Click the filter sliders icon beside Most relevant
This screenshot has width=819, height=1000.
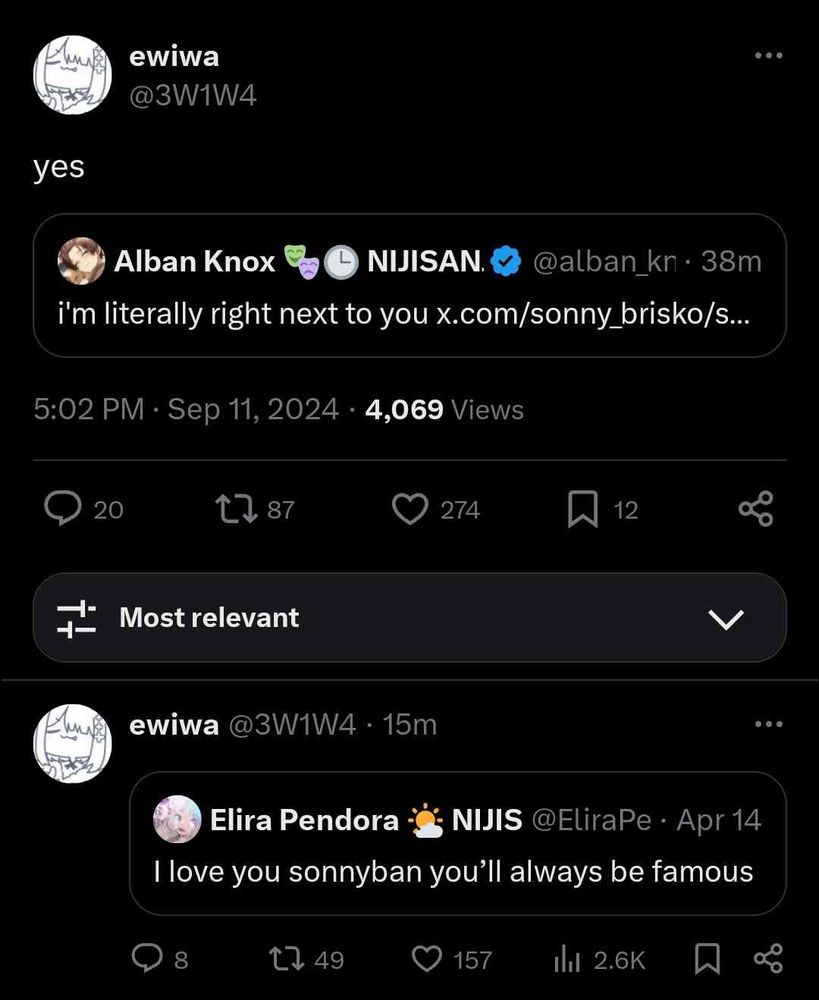(76, 618)
